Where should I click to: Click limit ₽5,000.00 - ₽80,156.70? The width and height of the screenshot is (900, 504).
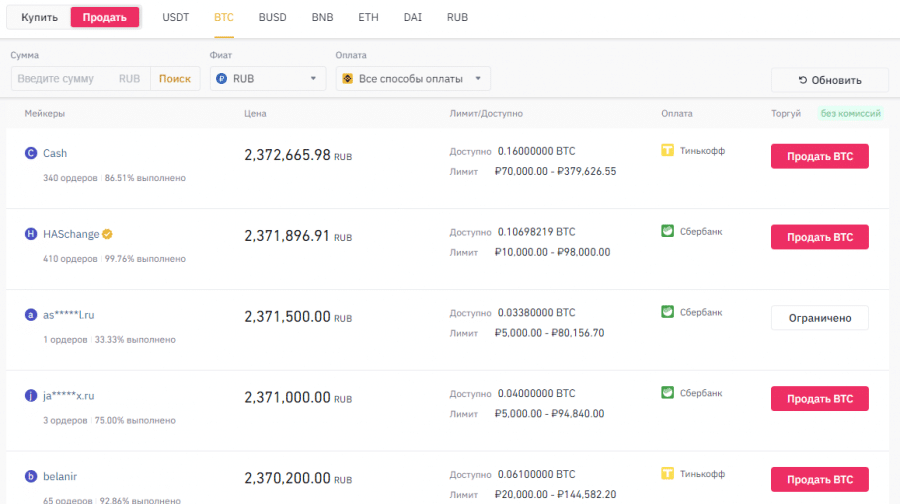549,333
